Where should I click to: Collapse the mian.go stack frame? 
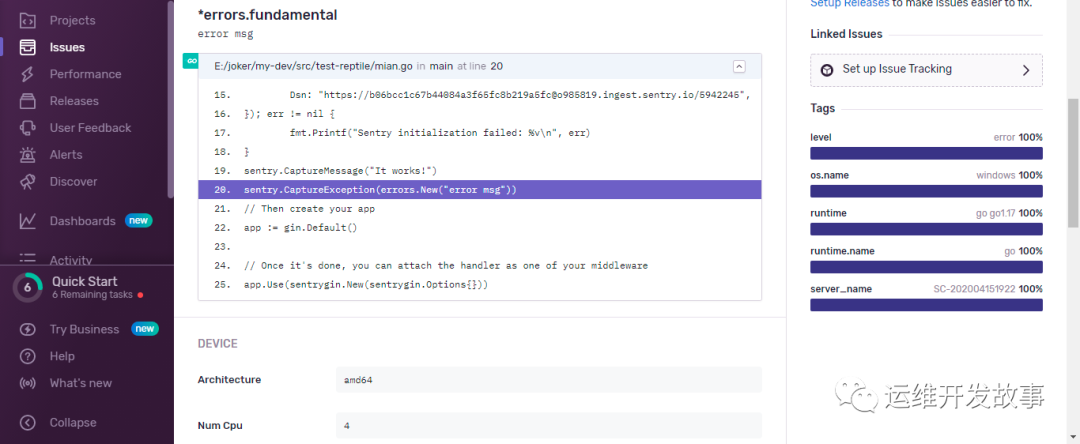(739, 66)
